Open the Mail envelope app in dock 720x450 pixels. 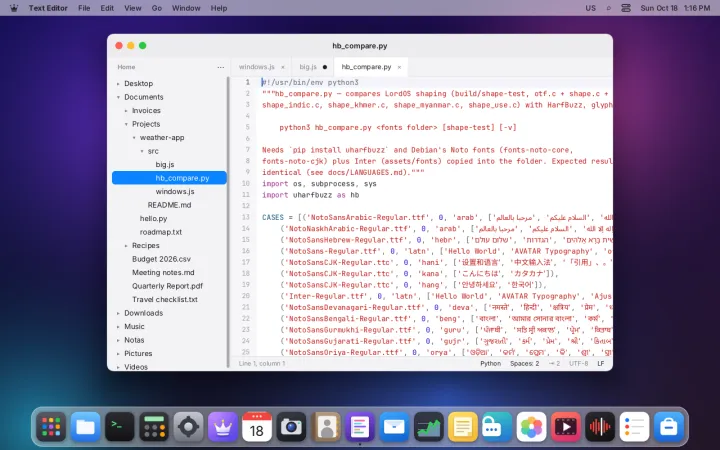click(394, 427)
